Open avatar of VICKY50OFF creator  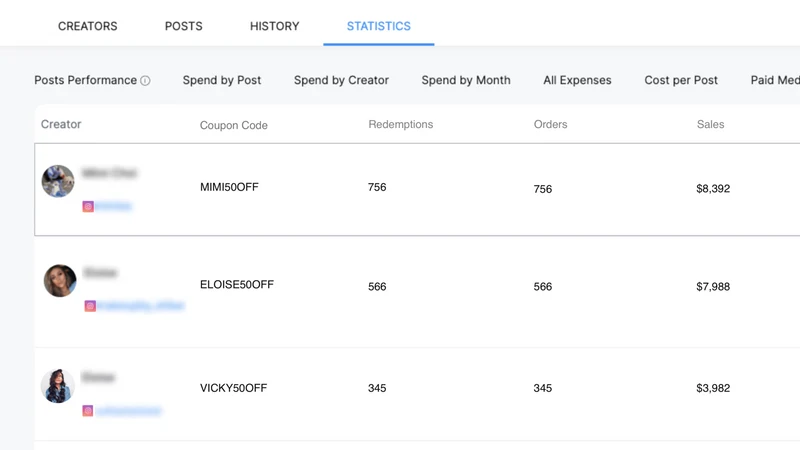58,386
